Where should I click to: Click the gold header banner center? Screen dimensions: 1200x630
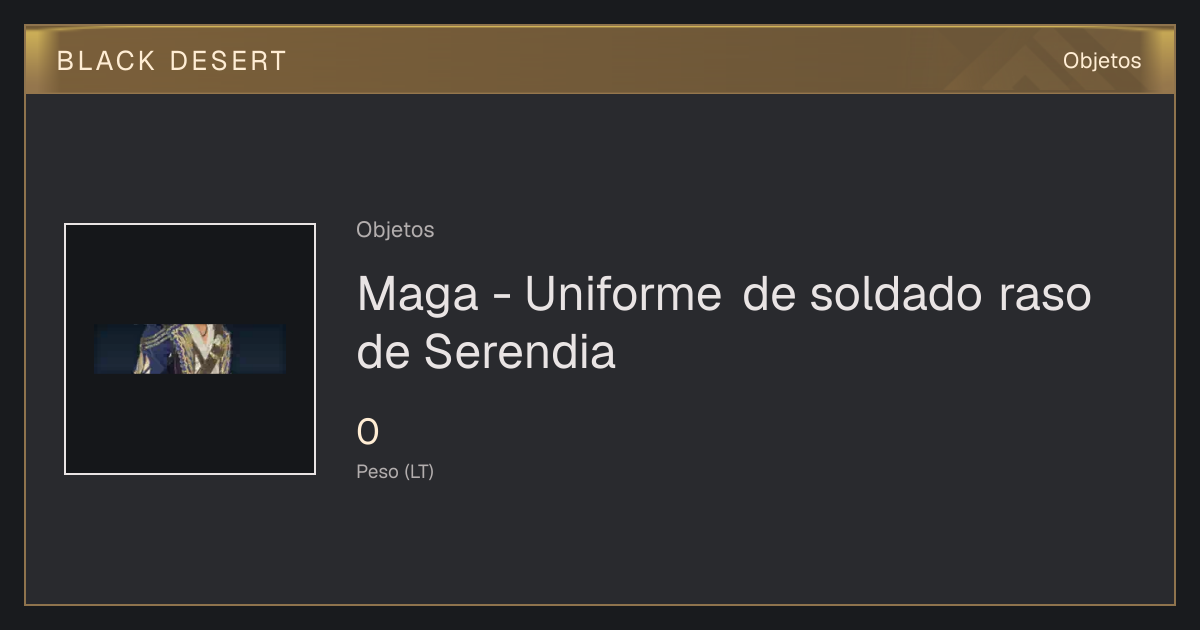[x=600, y=60]
